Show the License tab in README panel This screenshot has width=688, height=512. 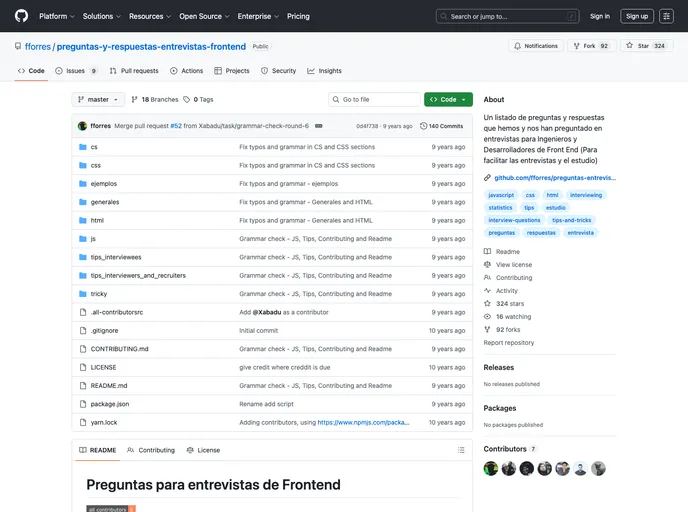coord(203,450)
